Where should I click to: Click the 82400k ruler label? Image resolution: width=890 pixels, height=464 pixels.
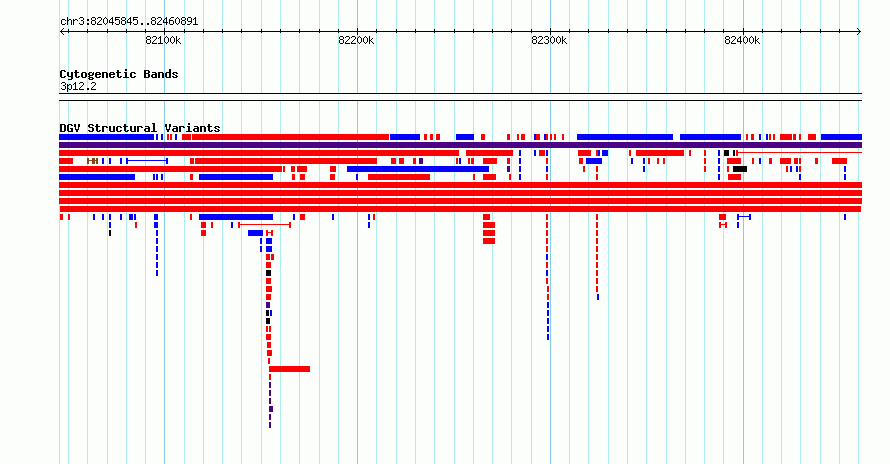(742, 40)
